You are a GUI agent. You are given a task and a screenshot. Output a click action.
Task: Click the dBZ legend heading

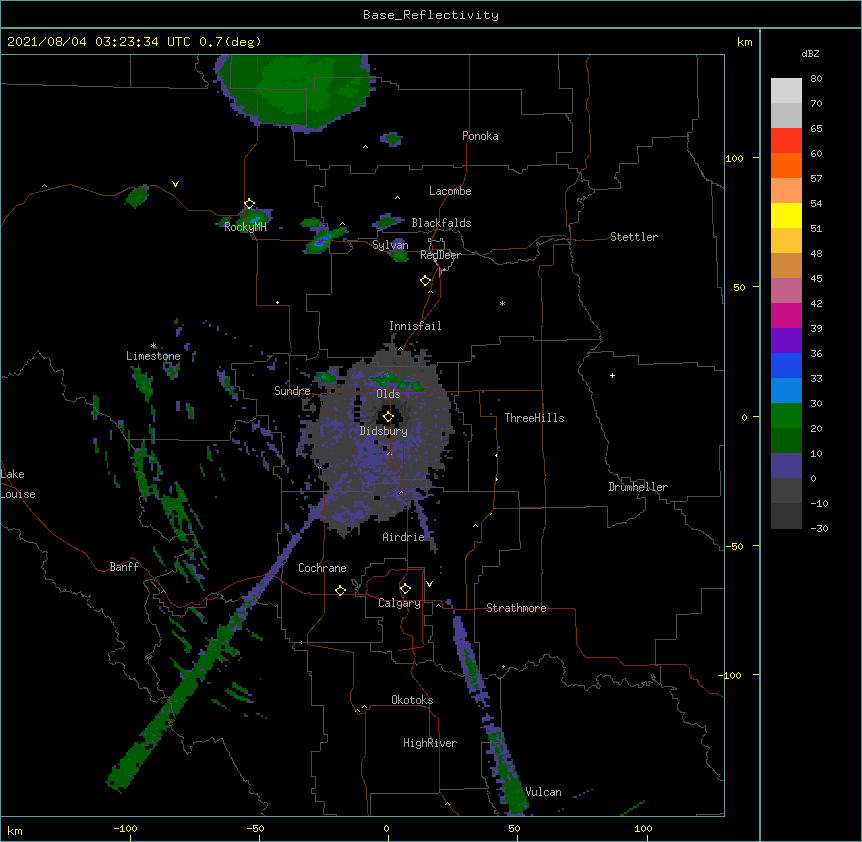(810, 53)
